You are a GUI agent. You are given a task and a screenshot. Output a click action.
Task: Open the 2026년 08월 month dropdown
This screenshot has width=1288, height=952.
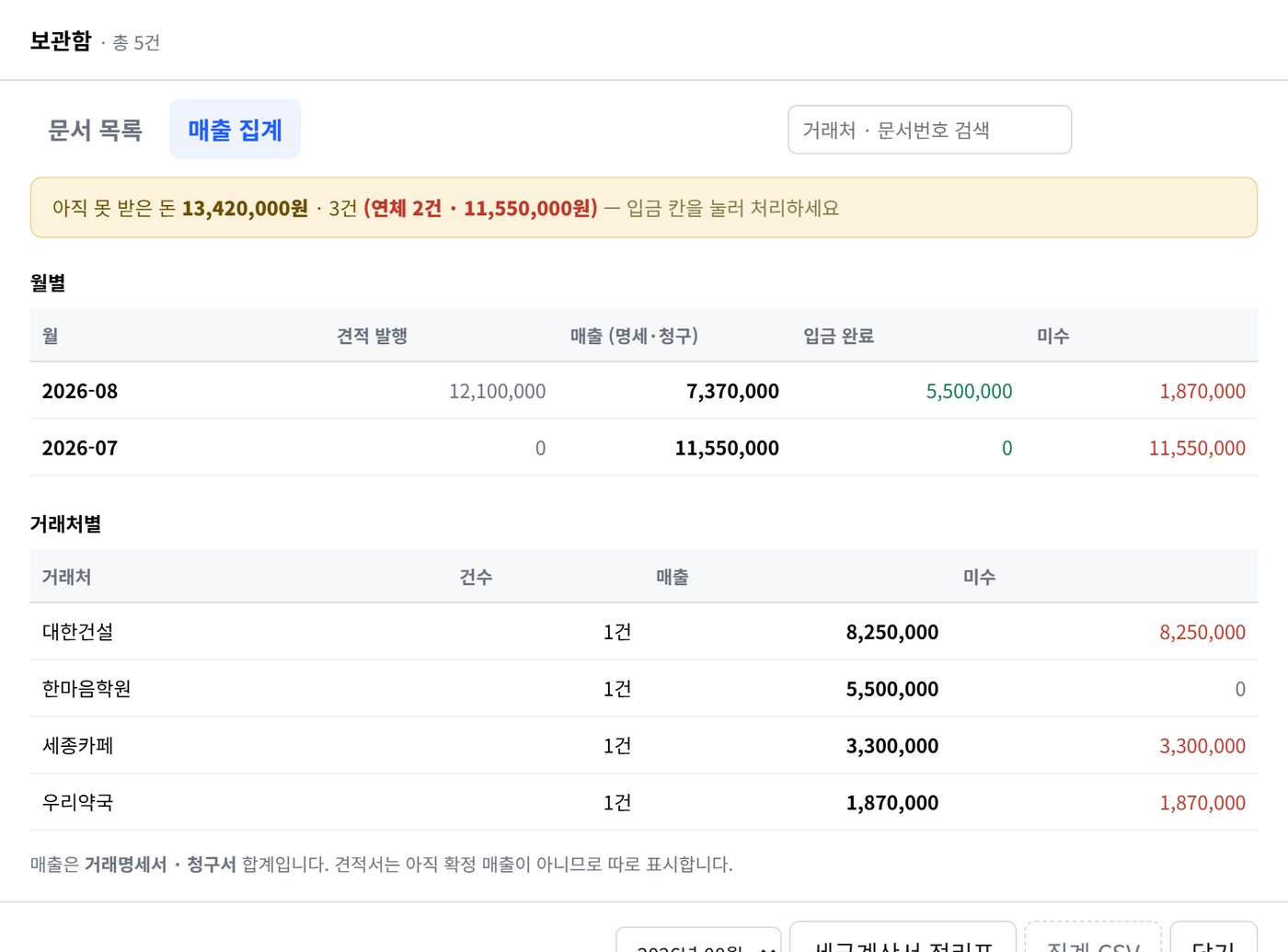coord(698,940)
